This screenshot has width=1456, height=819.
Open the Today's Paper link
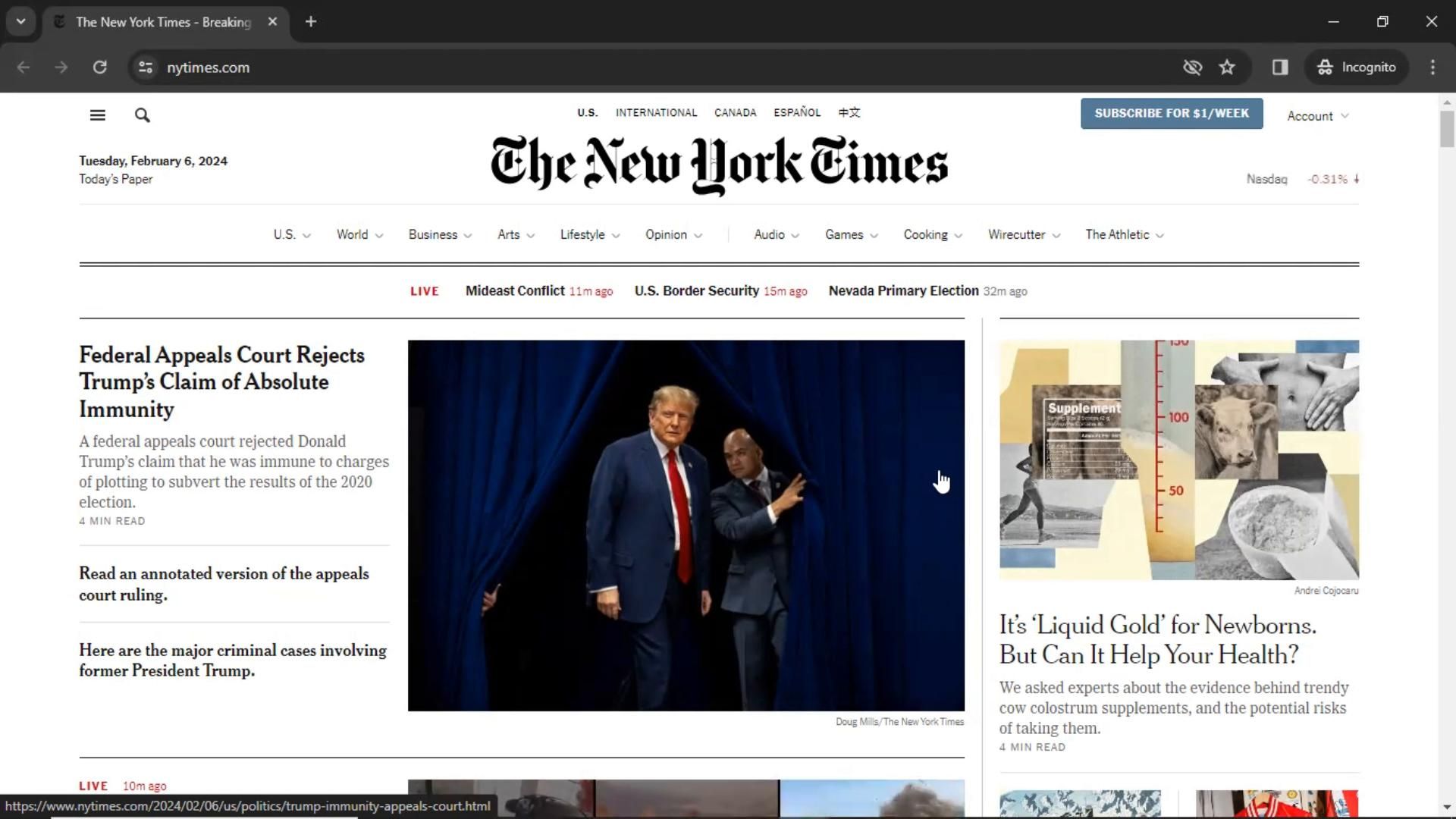[115, 180]
